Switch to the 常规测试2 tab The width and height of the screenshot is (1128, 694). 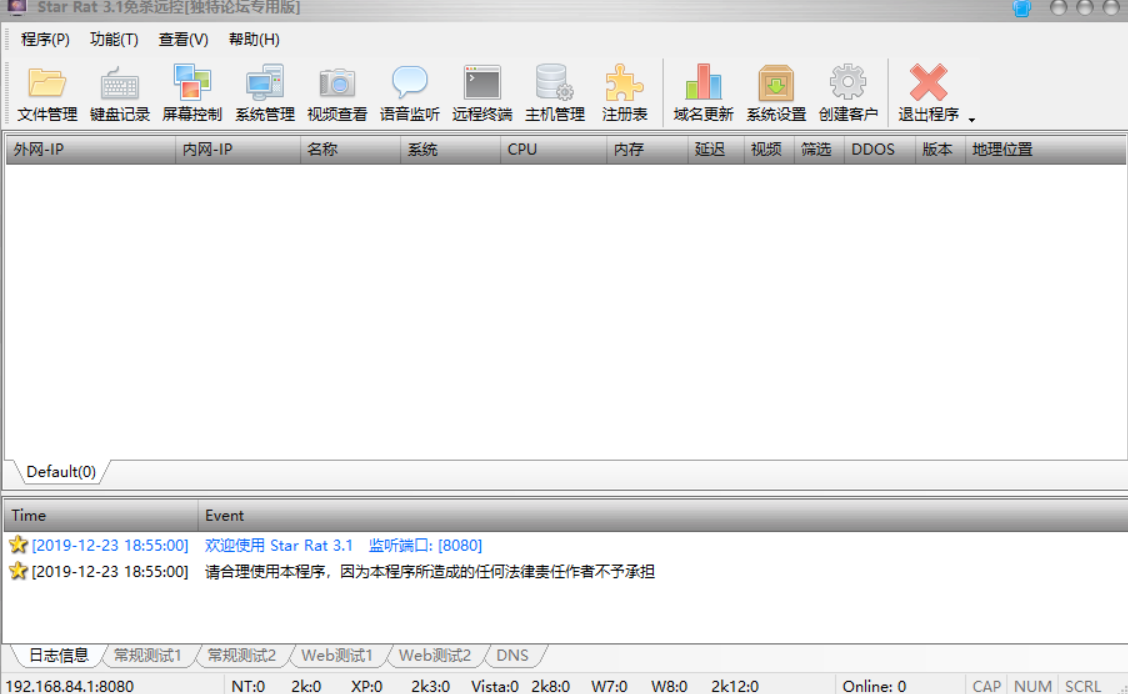click(x=242, y=655)
